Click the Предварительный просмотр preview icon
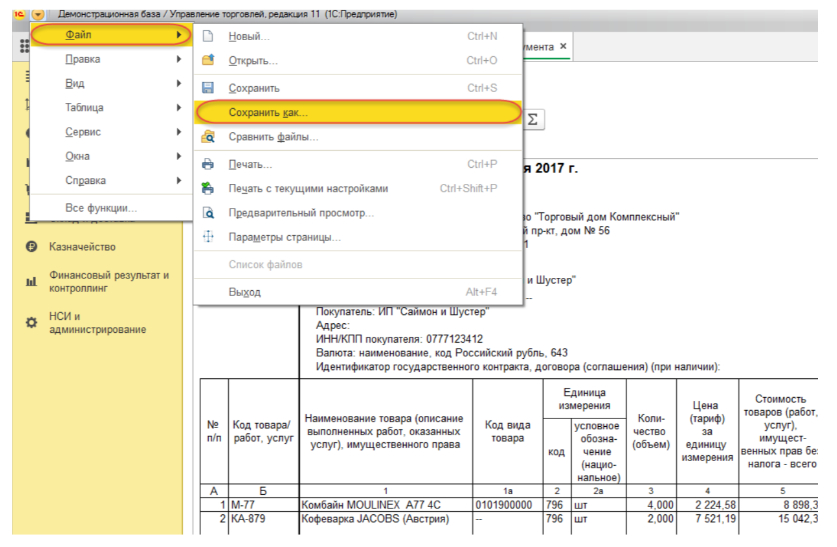Viewport: 837px width, 547px height. tap(208, 213)
